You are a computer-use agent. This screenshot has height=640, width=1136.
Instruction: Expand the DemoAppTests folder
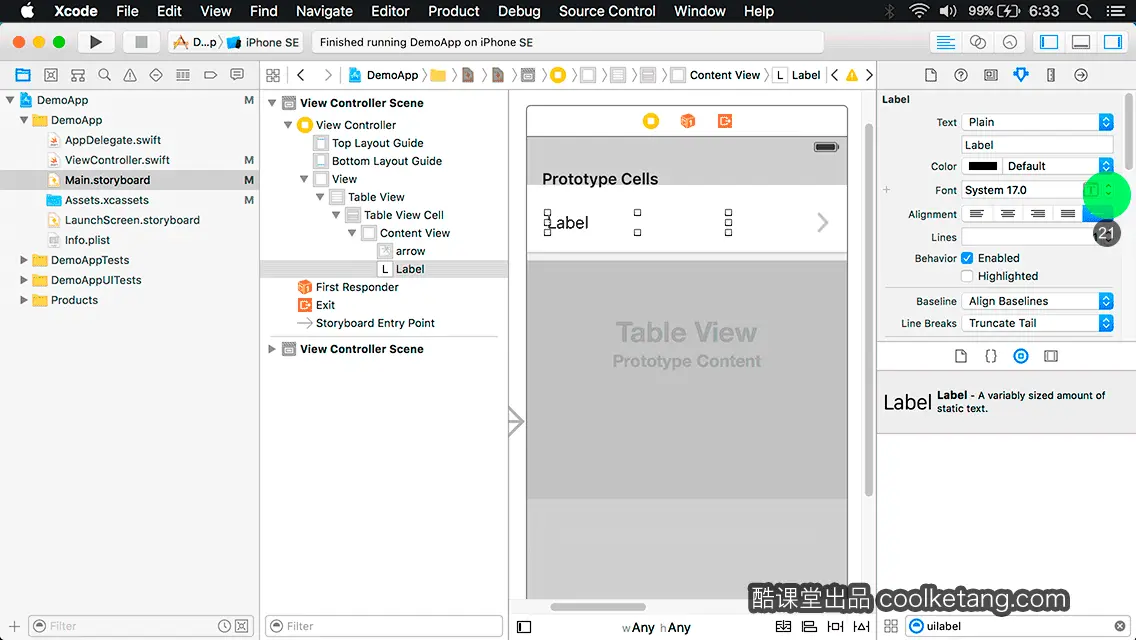pyautogui.click(x=24, y=260)
